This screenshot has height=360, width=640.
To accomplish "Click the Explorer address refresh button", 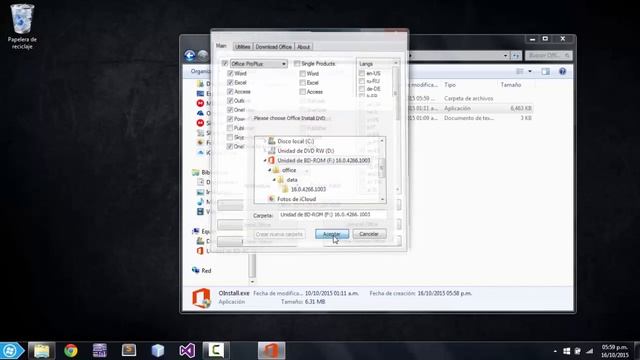I will [x=516, y=56].
